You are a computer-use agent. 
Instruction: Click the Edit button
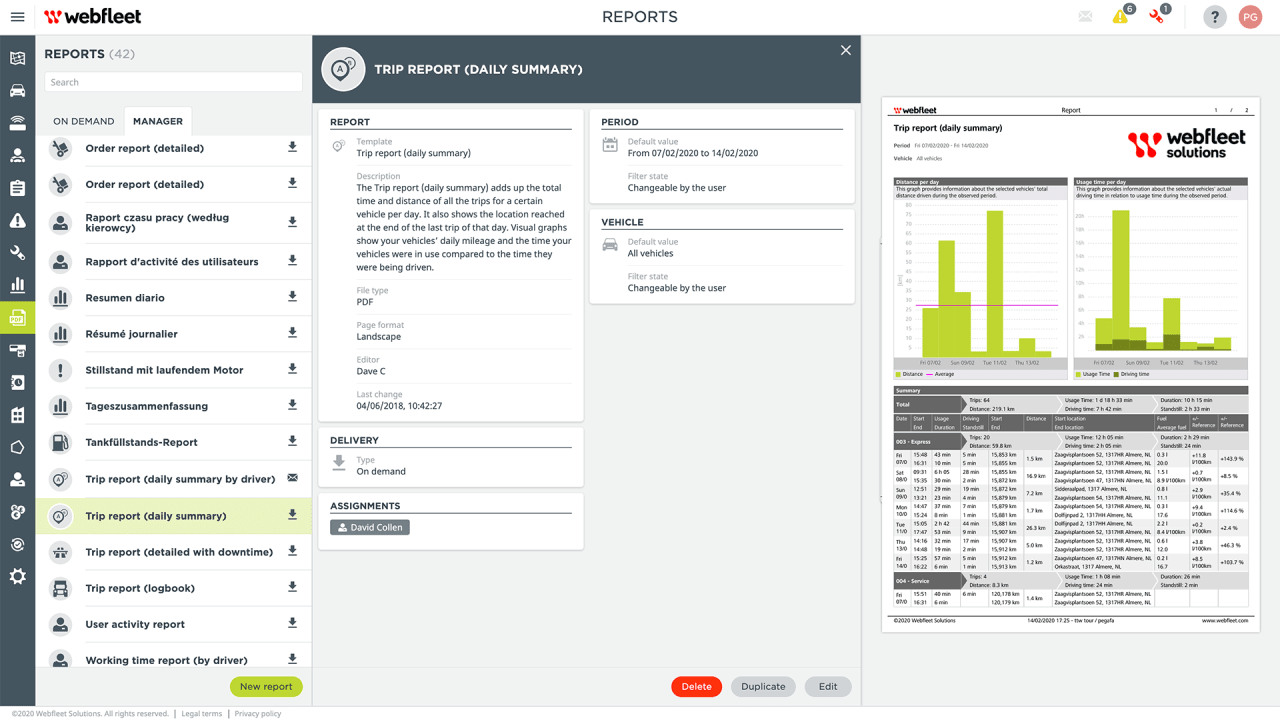pyautogui.click(x=828, y=687)
